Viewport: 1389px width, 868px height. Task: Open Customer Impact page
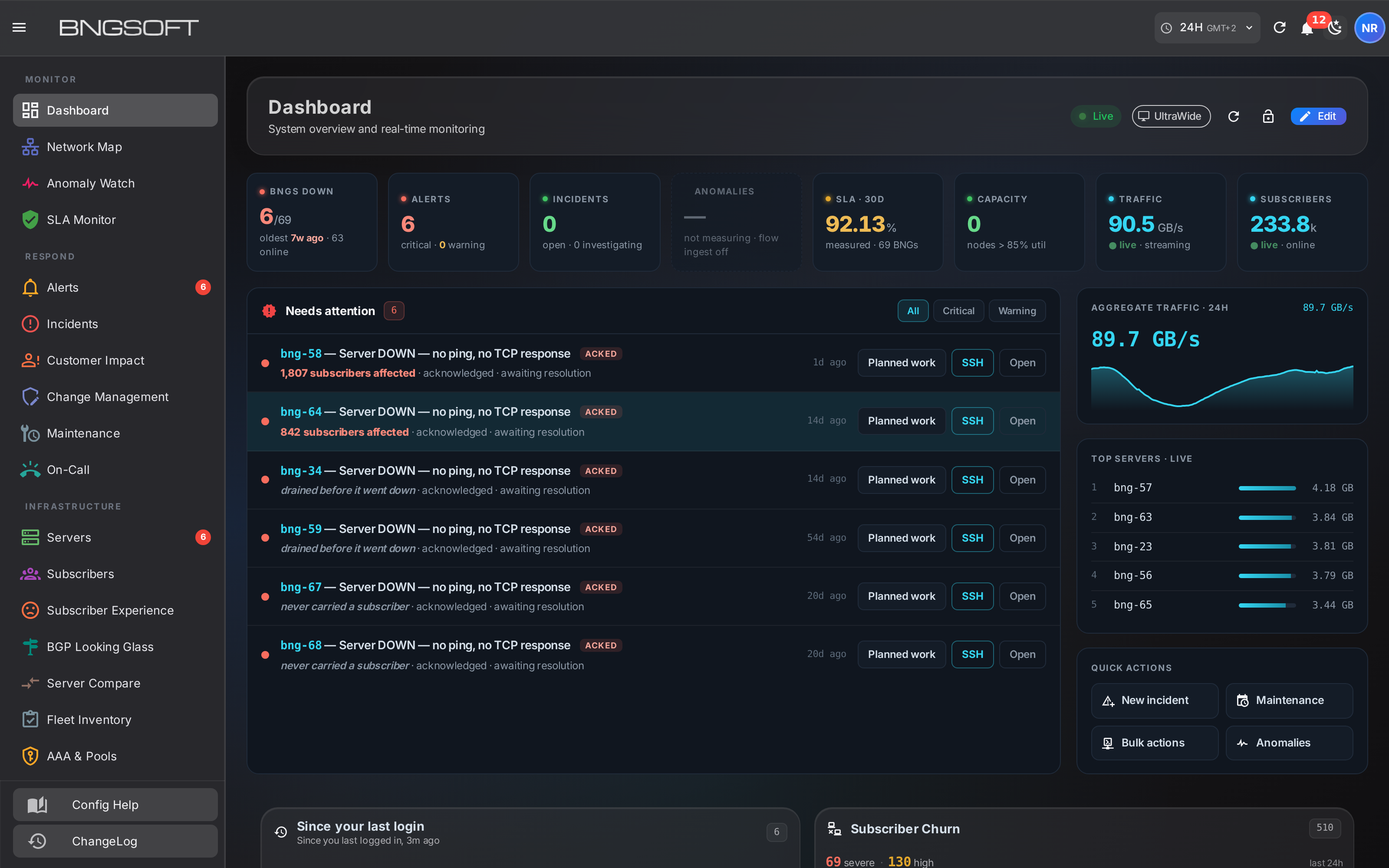[x=115, y=361]
